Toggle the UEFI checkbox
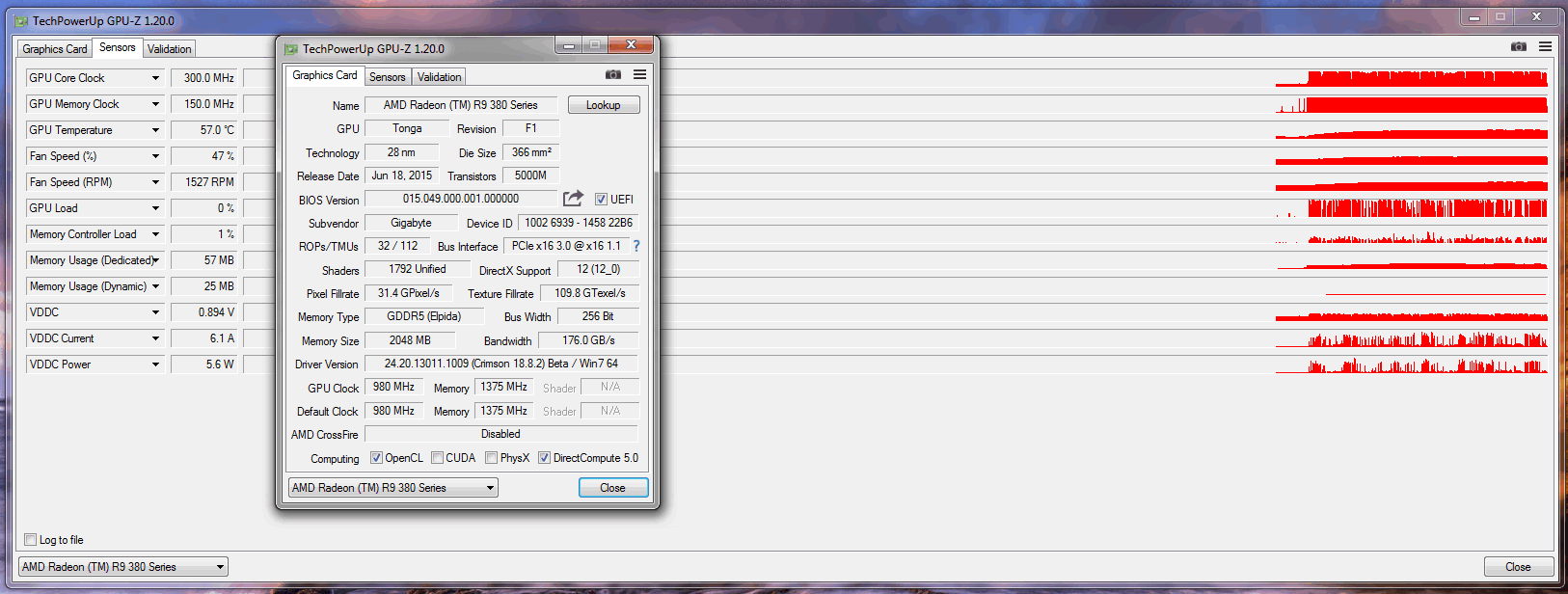 601,200
